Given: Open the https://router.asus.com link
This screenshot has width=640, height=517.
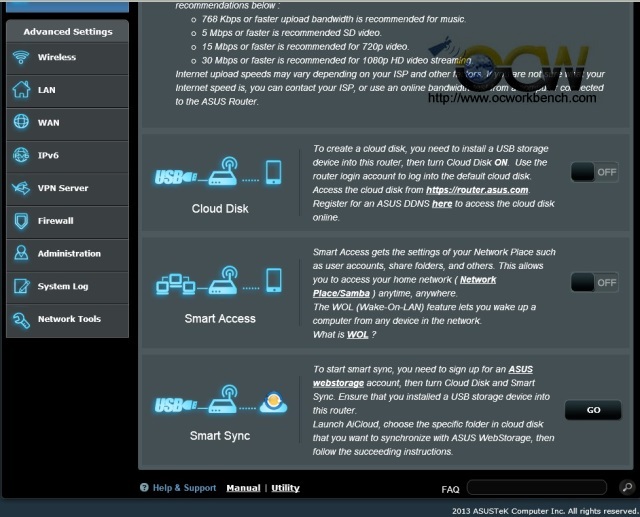Looking at the screenshot, I should click(477, 190).
